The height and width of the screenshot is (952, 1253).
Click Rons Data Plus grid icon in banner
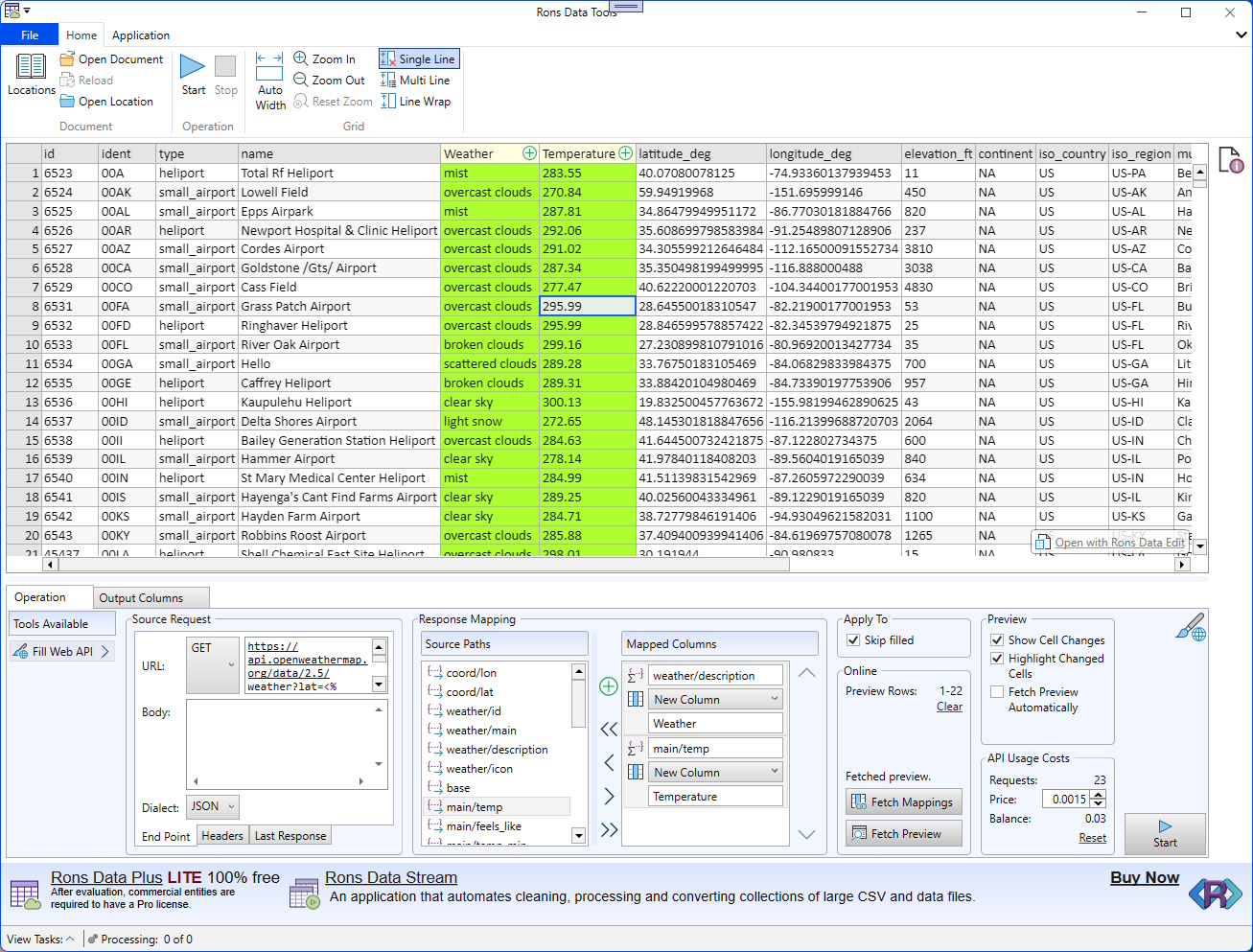(25, 894)
